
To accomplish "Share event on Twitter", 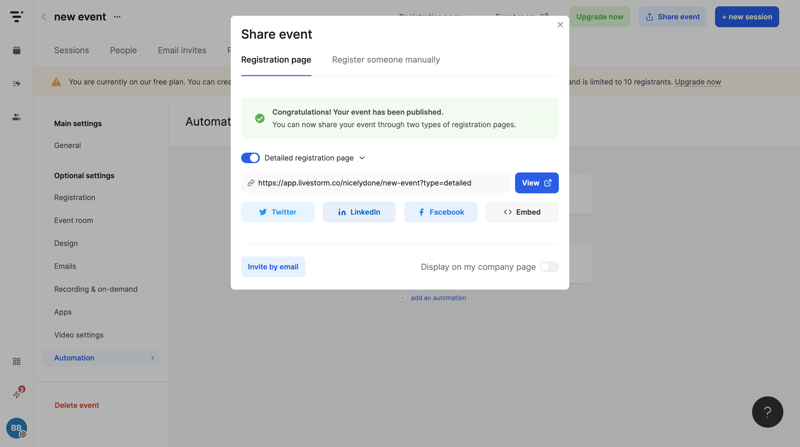I will (278, 212).
